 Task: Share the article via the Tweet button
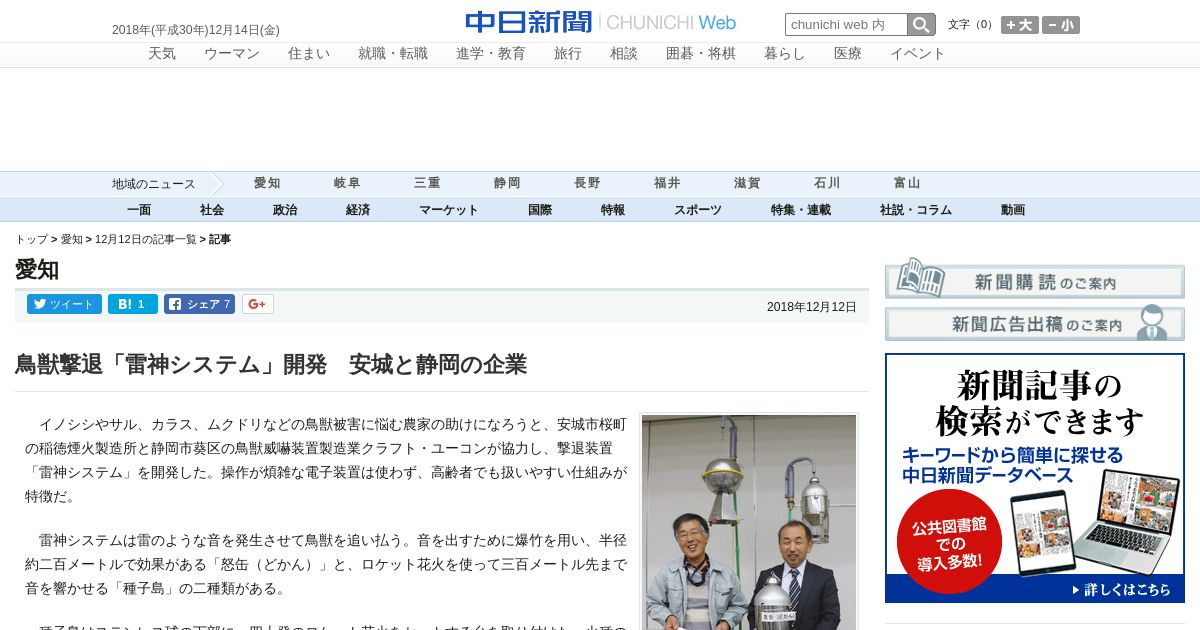(64, 304)
